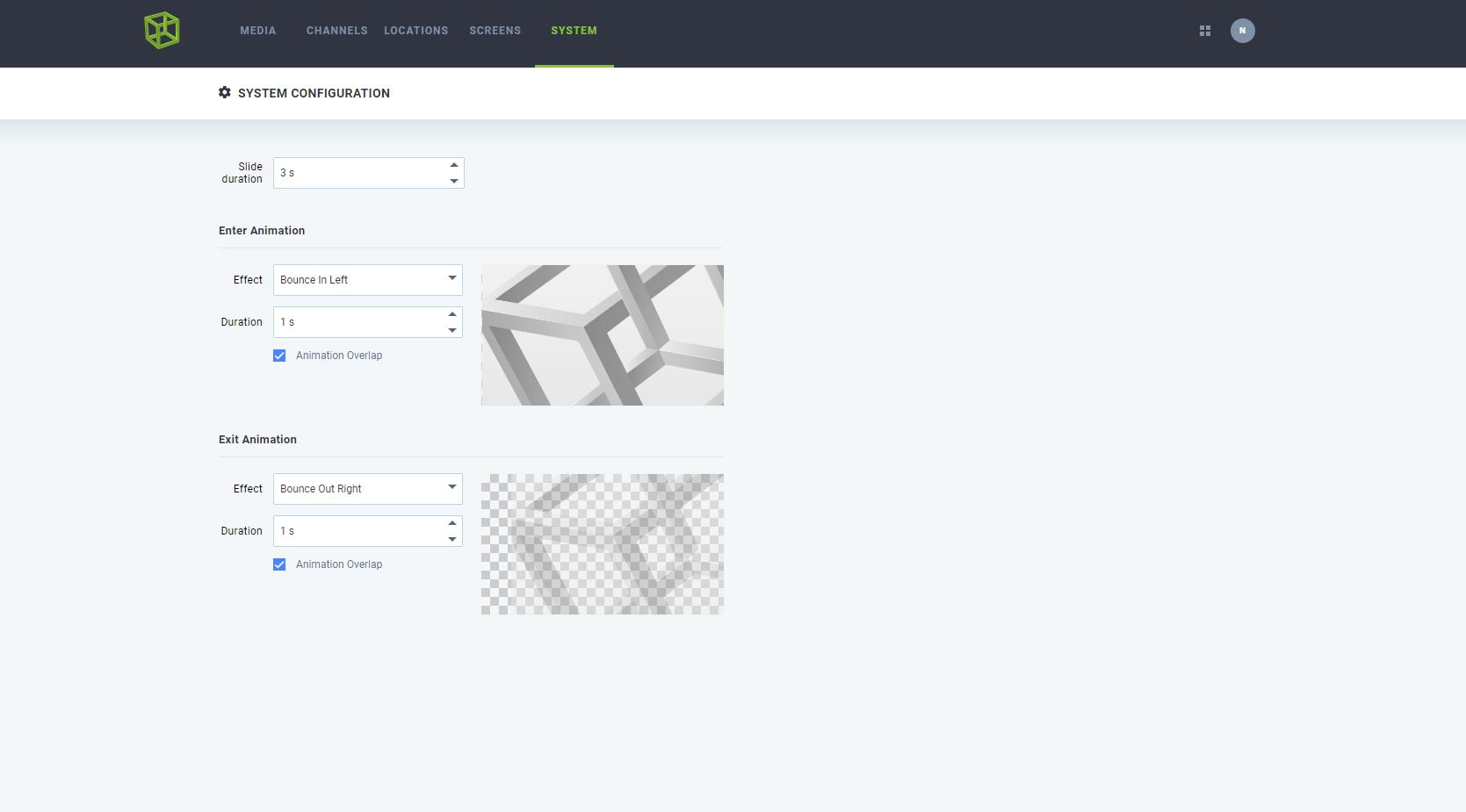Open the user avatar N menu
The height and width of the screenshot is (812, 1466).
coord(1242,31)
